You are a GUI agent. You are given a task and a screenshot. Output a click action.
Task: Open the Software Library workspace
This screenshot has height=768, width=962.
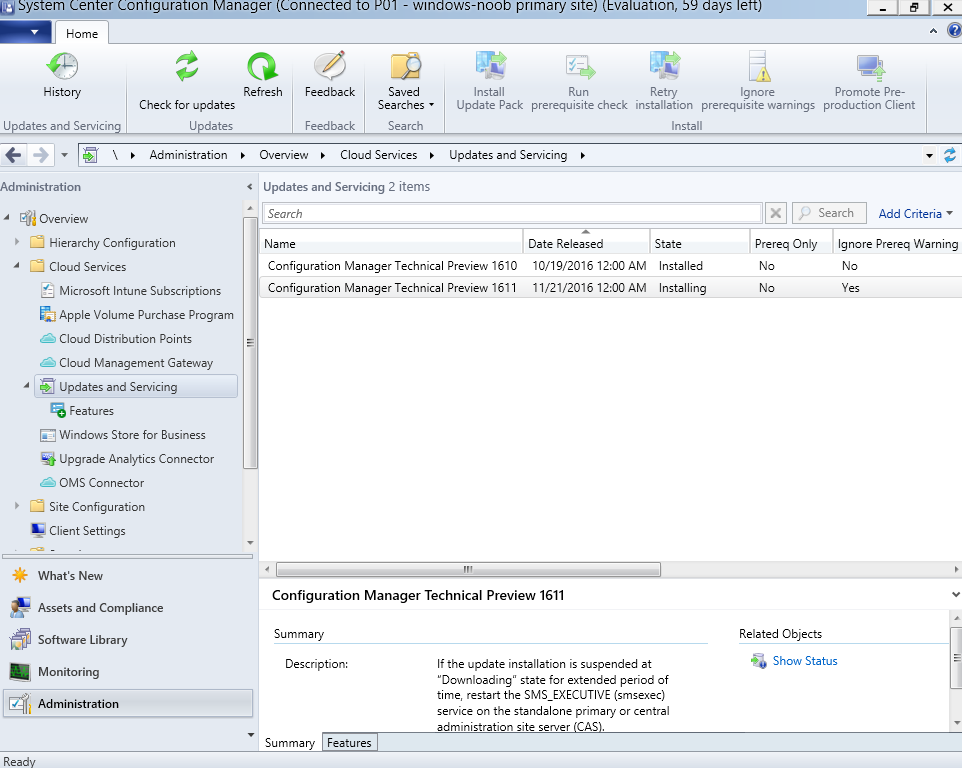tap(82, 639)
